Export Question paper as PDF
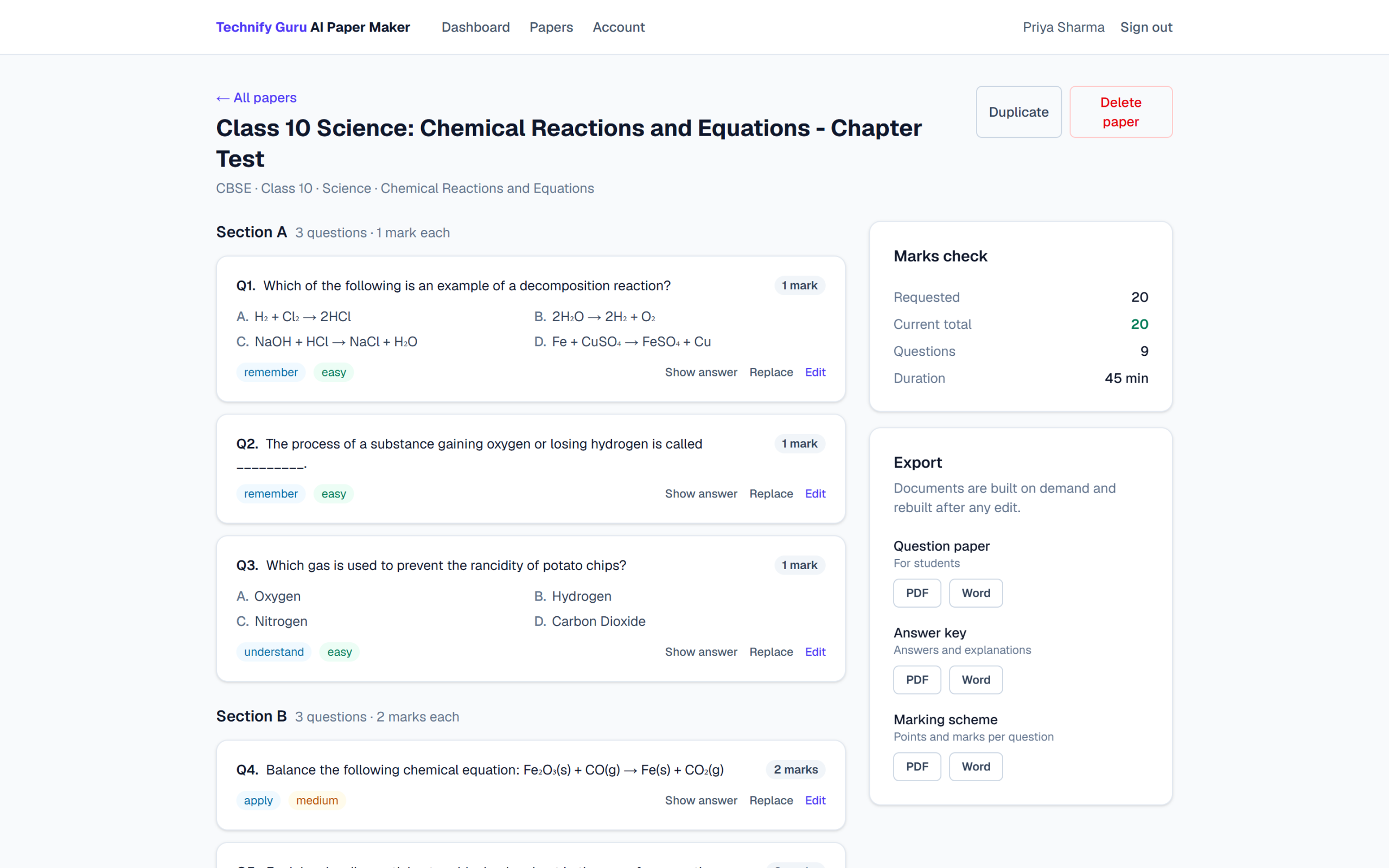The width and height of the screenshot is (1389, 868). coord(916,593)
